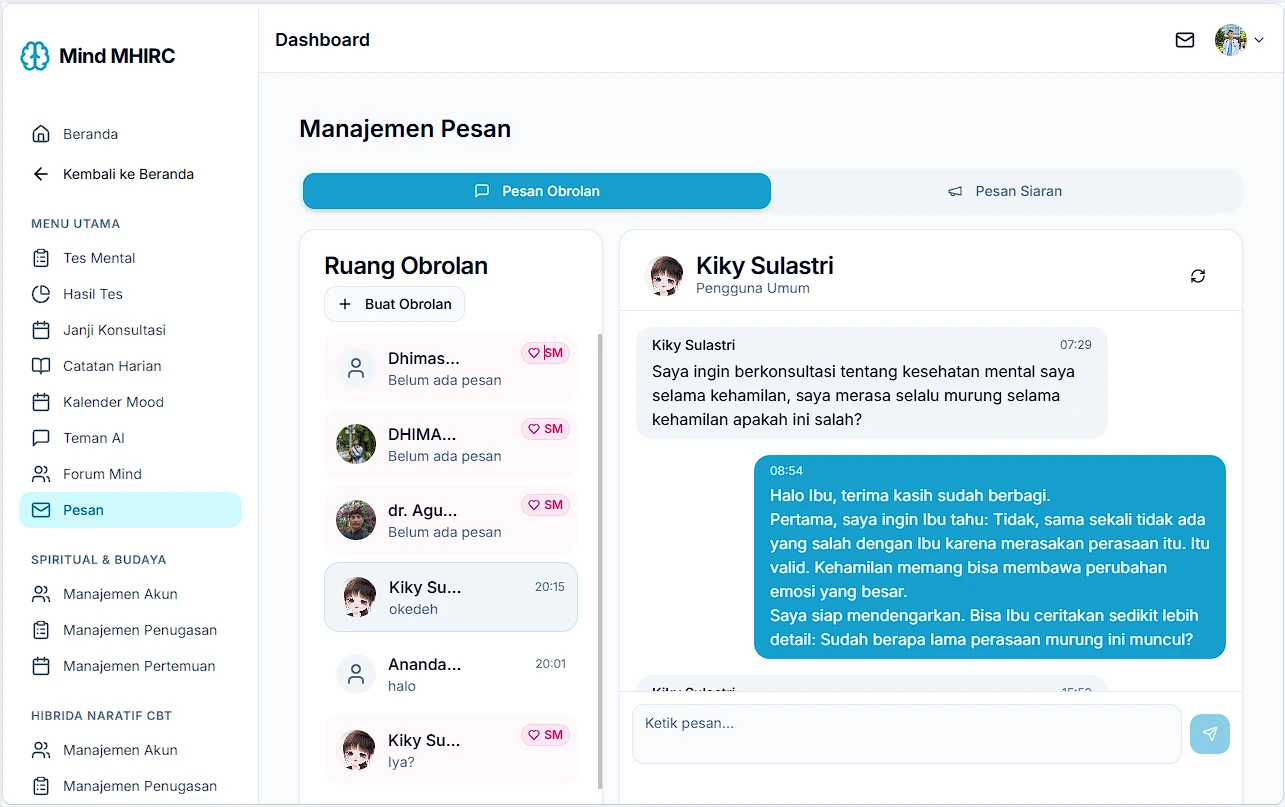Click the Ketik pesan message input field
The height and width of the screenshot is (807, 1285).
pyautogui.click(x=907, y=734)
